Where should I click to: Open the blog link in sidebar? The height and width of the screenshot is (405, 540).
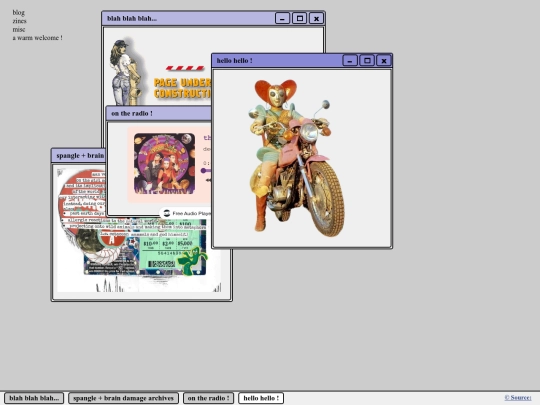click(19, 13)
